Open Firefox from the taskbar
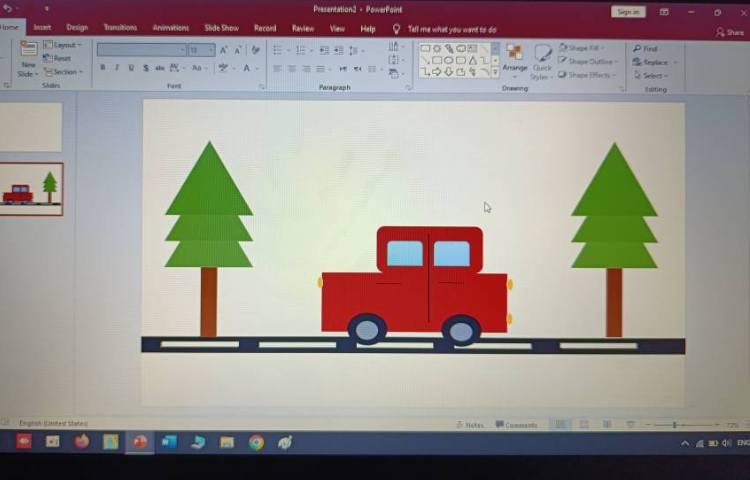The width and height of the screenshot is (750, 480). pos(81,441)
